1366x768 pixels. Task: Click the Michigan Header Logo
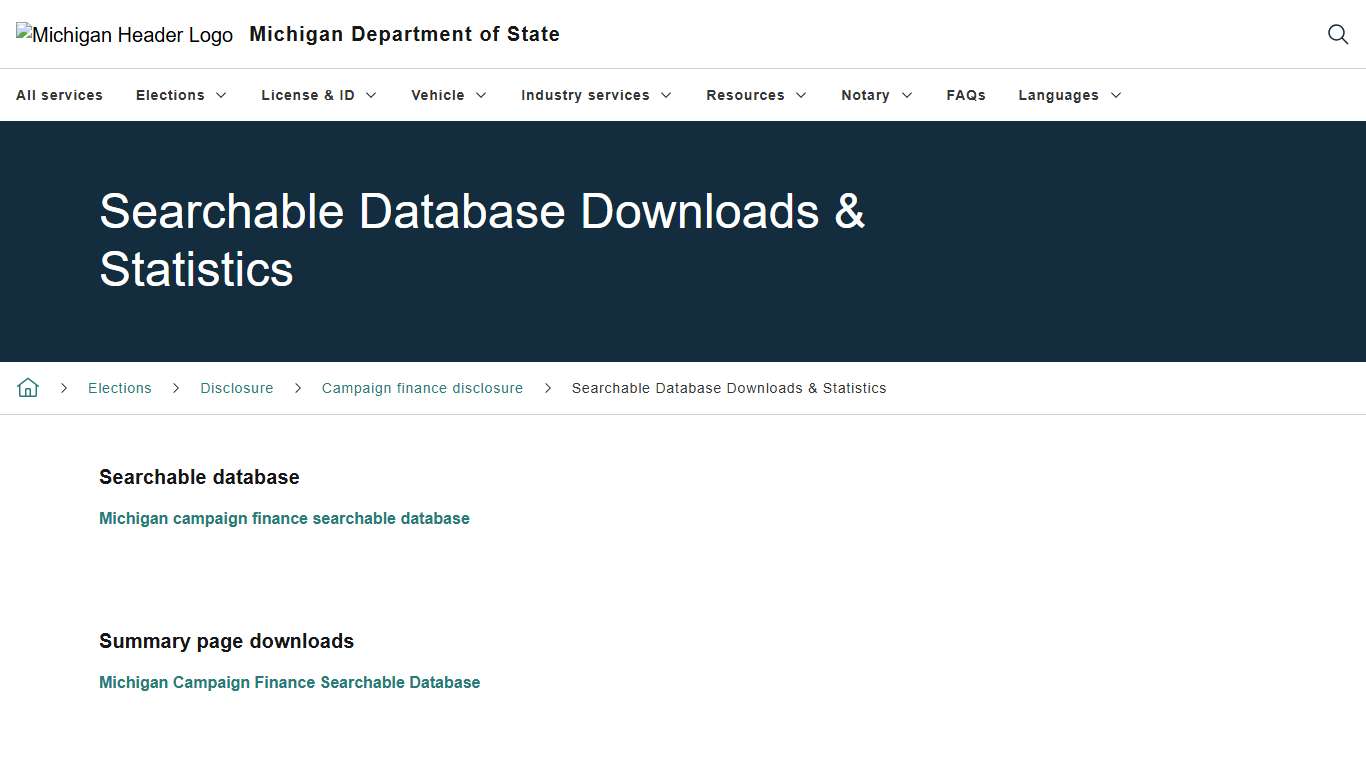(124, 34)
